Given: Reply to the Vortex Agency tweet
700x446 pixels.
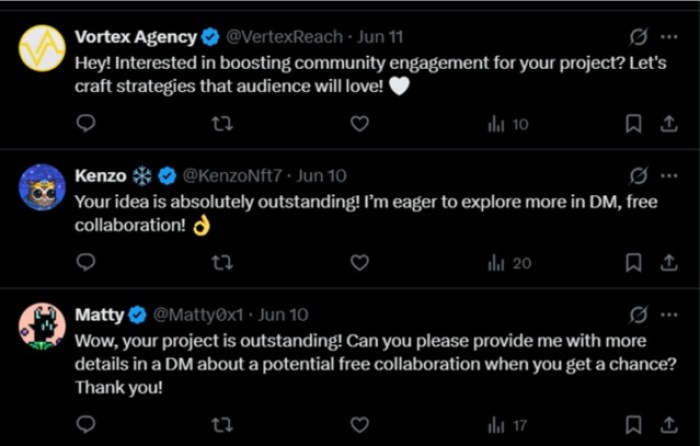Looking at the screenshot, I should tap(86, 124).
